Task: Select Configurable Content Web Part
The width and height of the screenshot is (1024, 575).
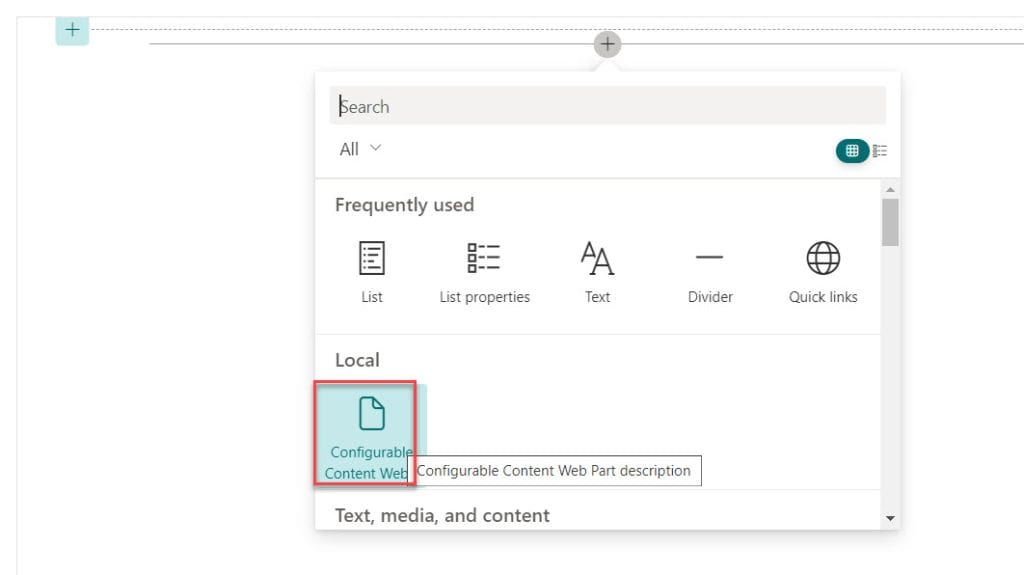Action: tap(371, 434)
